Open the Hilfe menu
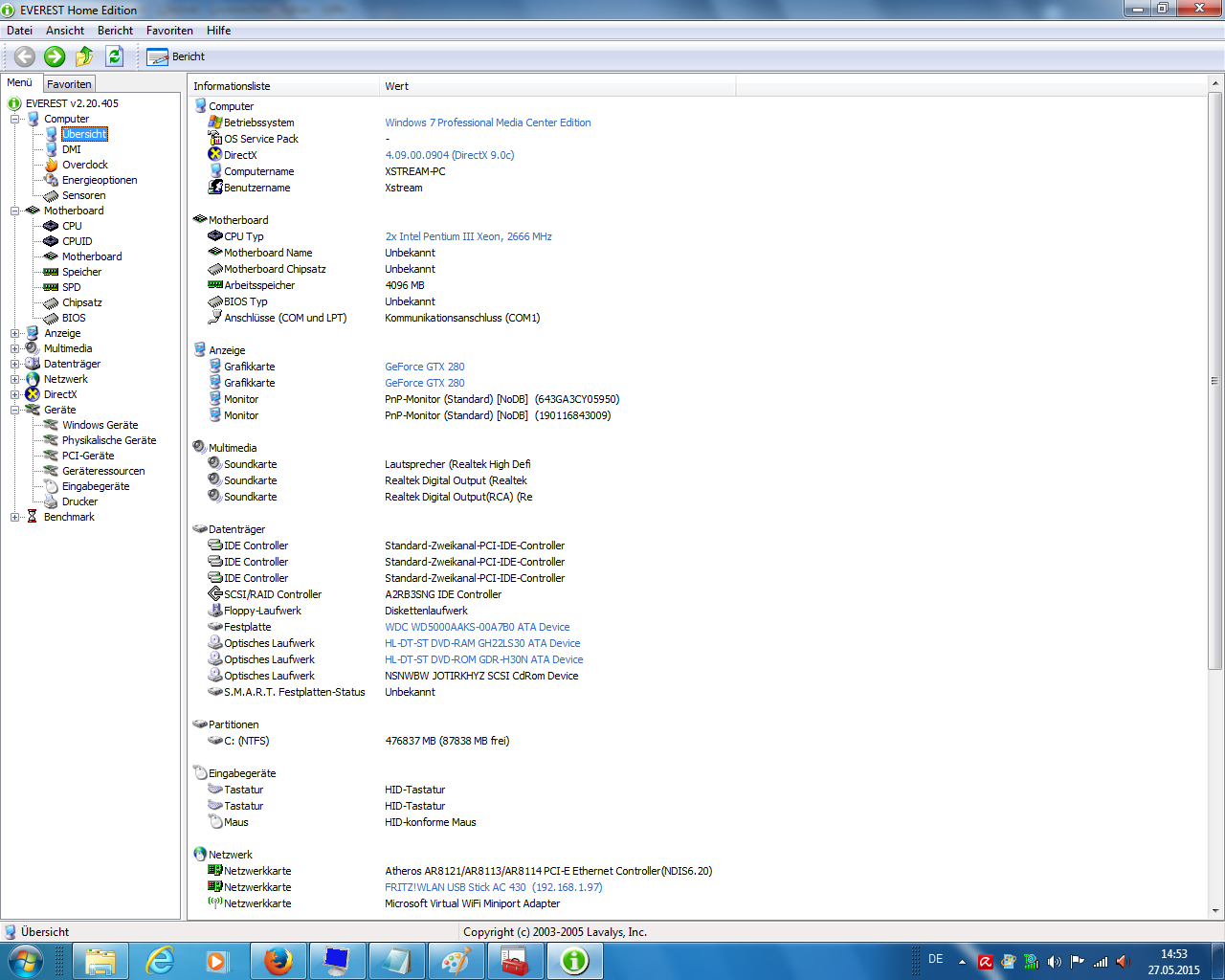 [x=218, y=31]
